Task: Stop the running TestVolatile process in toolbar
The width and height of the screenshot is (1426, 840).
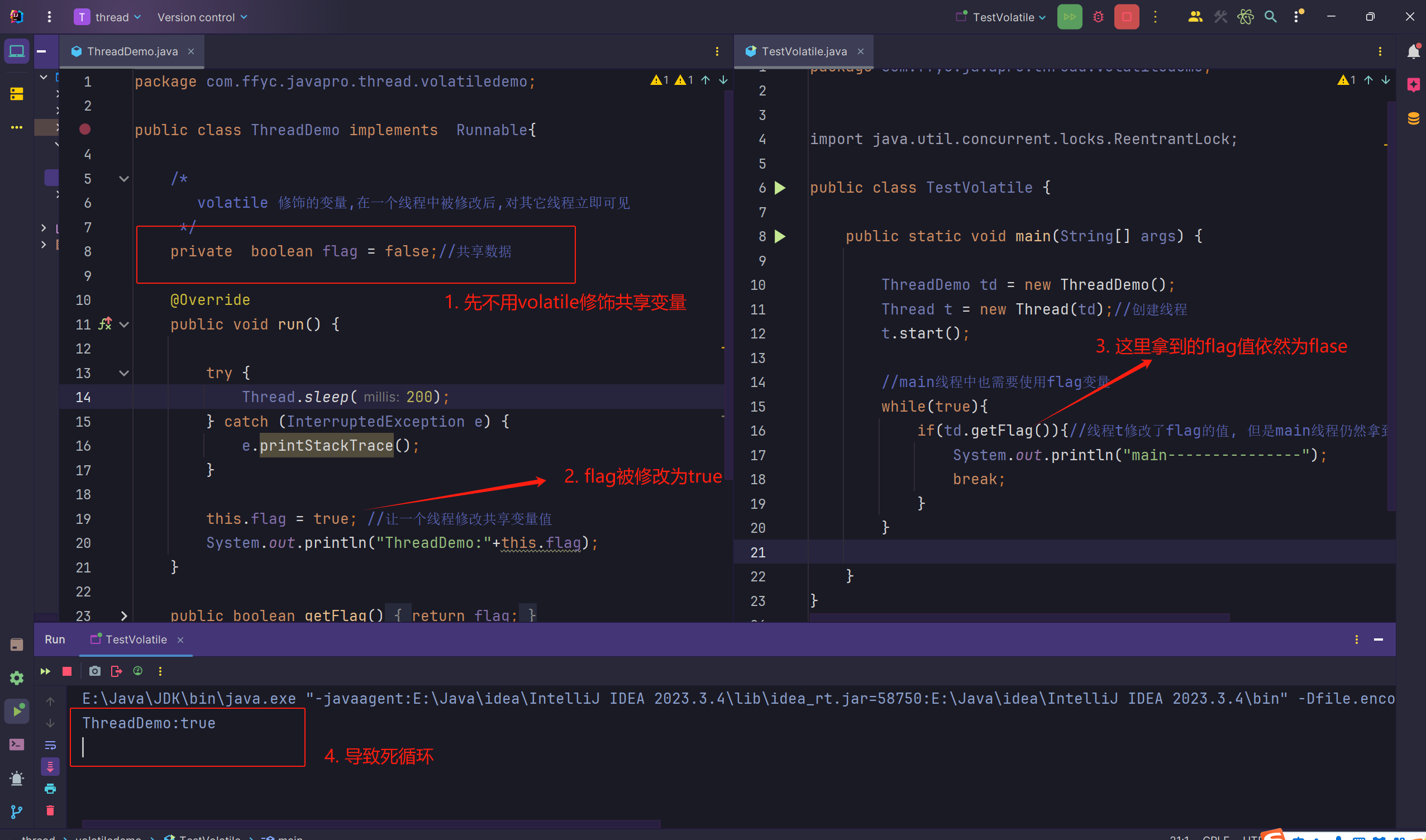Action: point(1126,17)
